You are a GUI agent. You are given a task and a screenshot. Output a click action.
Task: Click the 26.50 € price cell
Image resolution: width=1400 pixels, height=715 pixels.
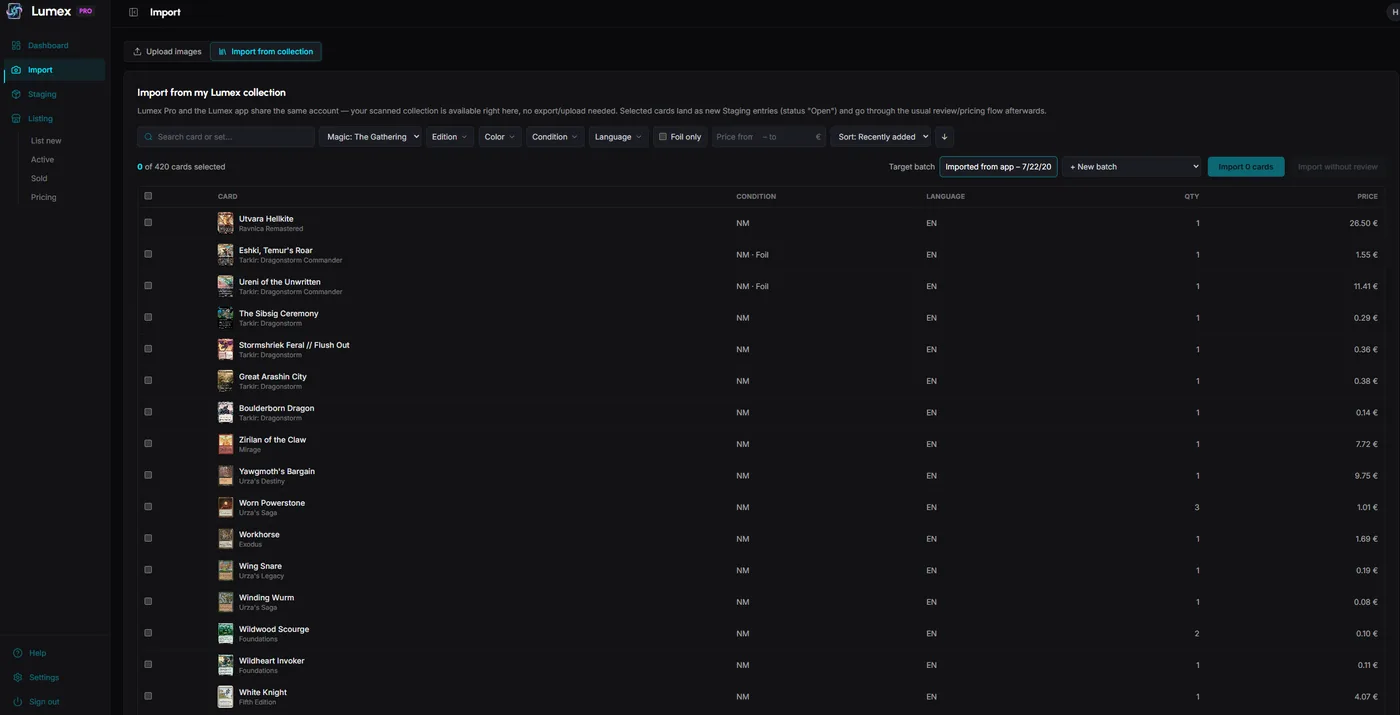[1363, 223]
